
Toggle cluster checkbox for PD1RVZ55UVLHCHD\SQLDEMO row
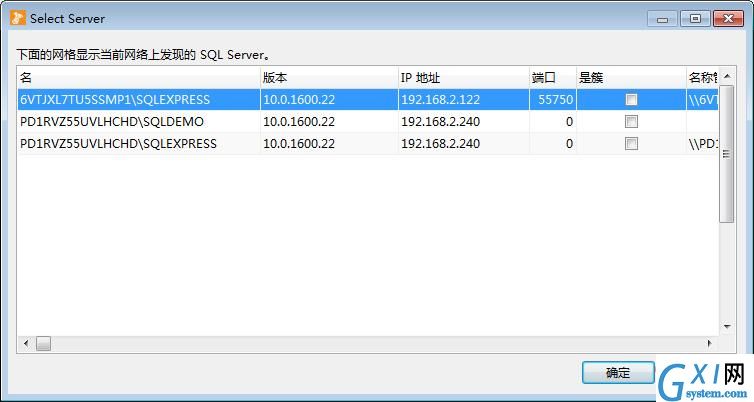(631, 122)
